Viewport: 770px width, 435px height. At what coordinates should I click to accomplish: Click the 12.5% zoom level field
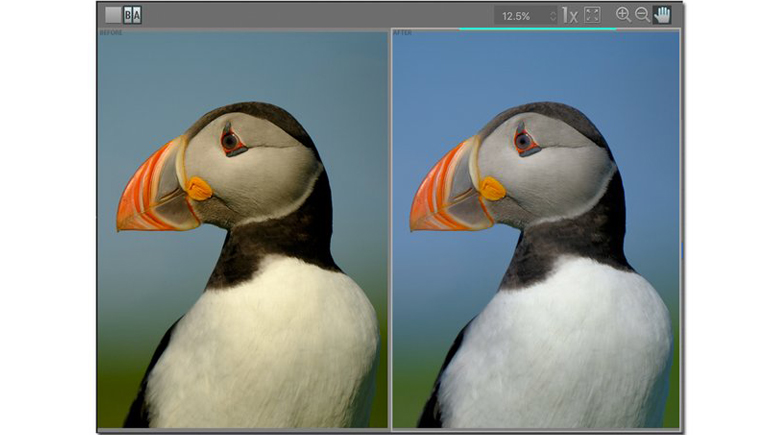pyautogui.click(x=517, y=16)
